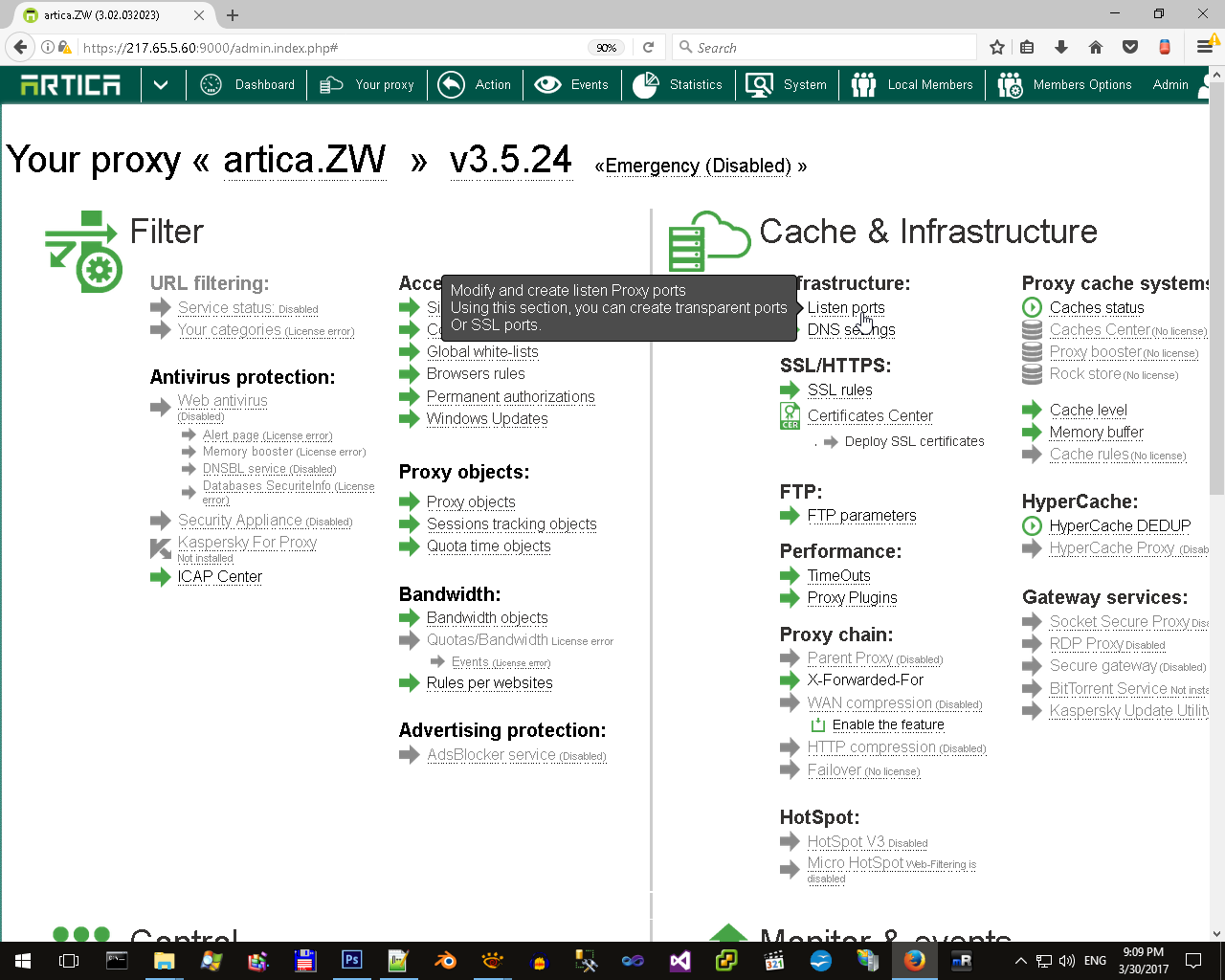The image size is (1225, 980).
Task: Click Enable the feature for WAN compression
Action: coord(888,725)
